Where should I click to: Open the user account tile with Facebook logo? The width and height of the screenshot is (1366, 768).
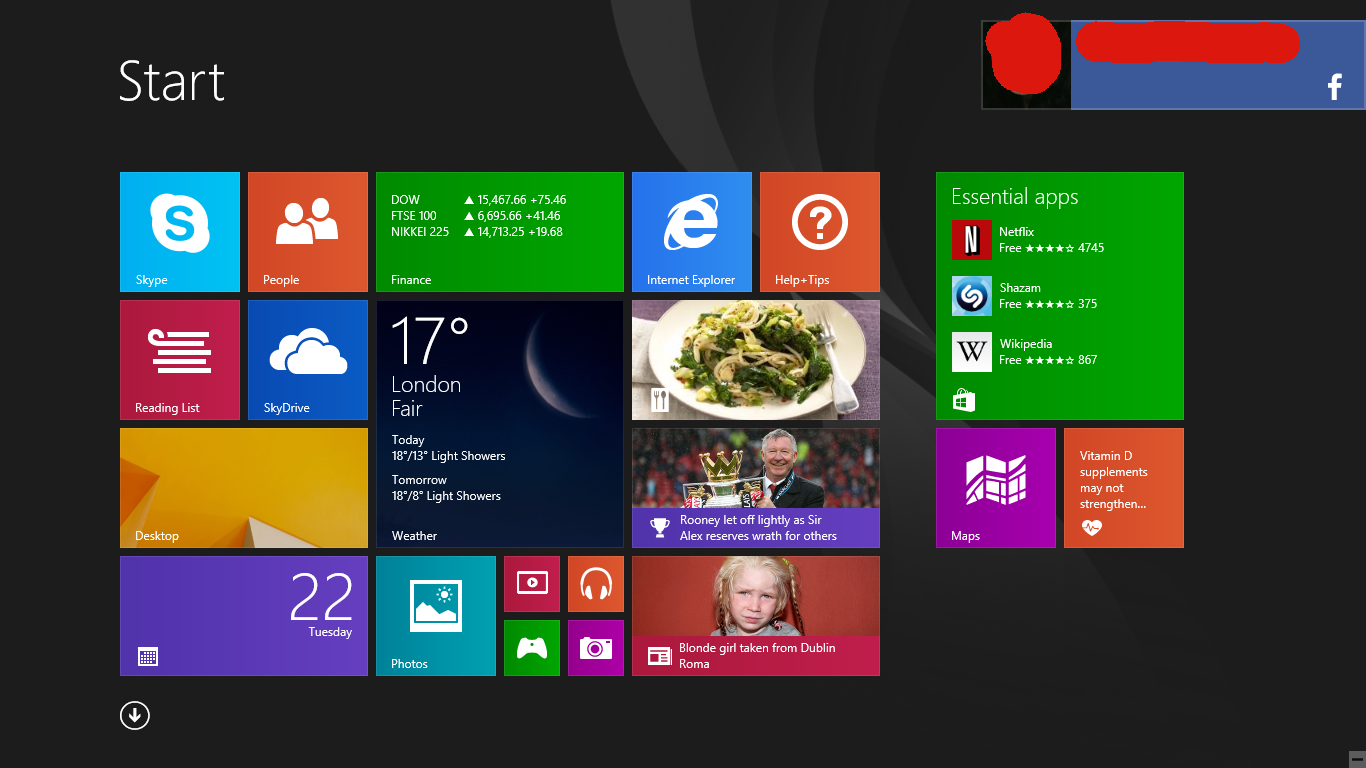click(x=1174, y=64)
